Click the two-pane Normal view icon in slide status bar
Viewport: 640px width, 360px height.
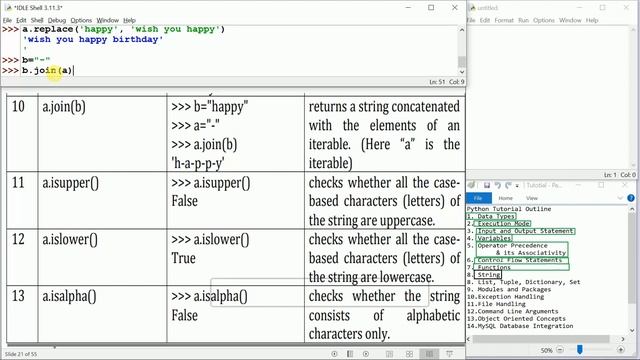pos(389,354)
